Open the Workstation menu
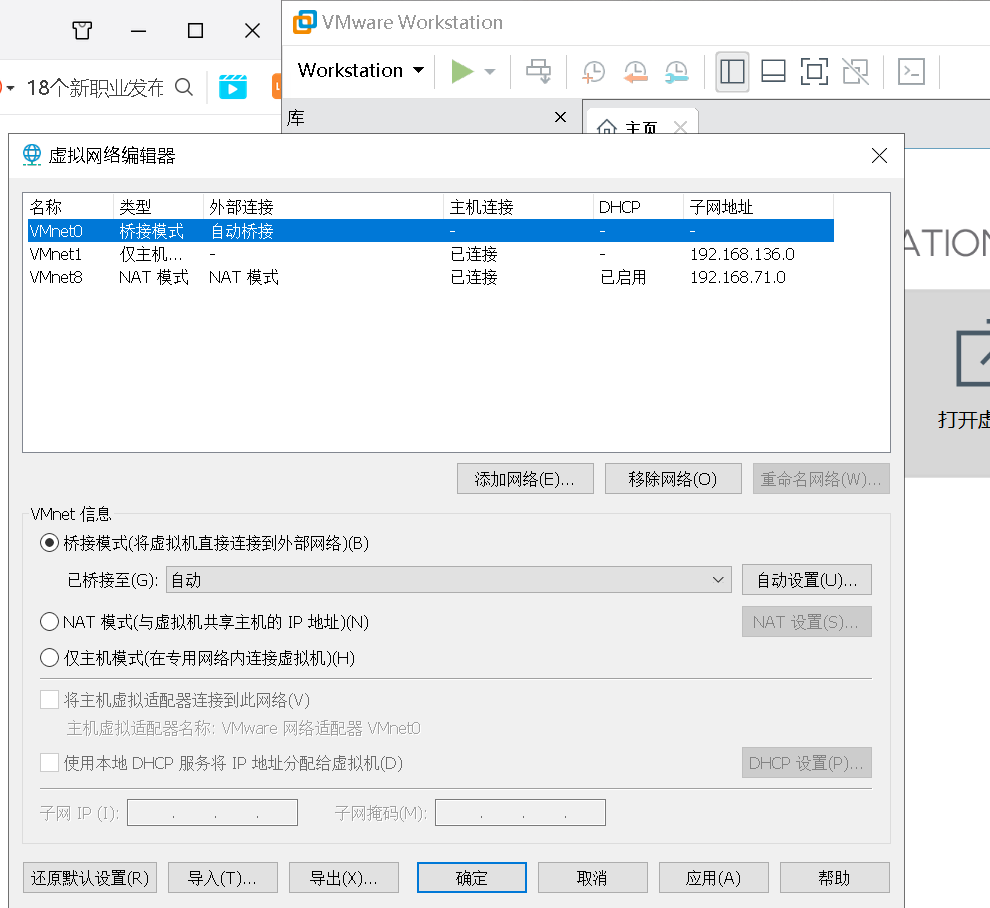 (361, 70)
